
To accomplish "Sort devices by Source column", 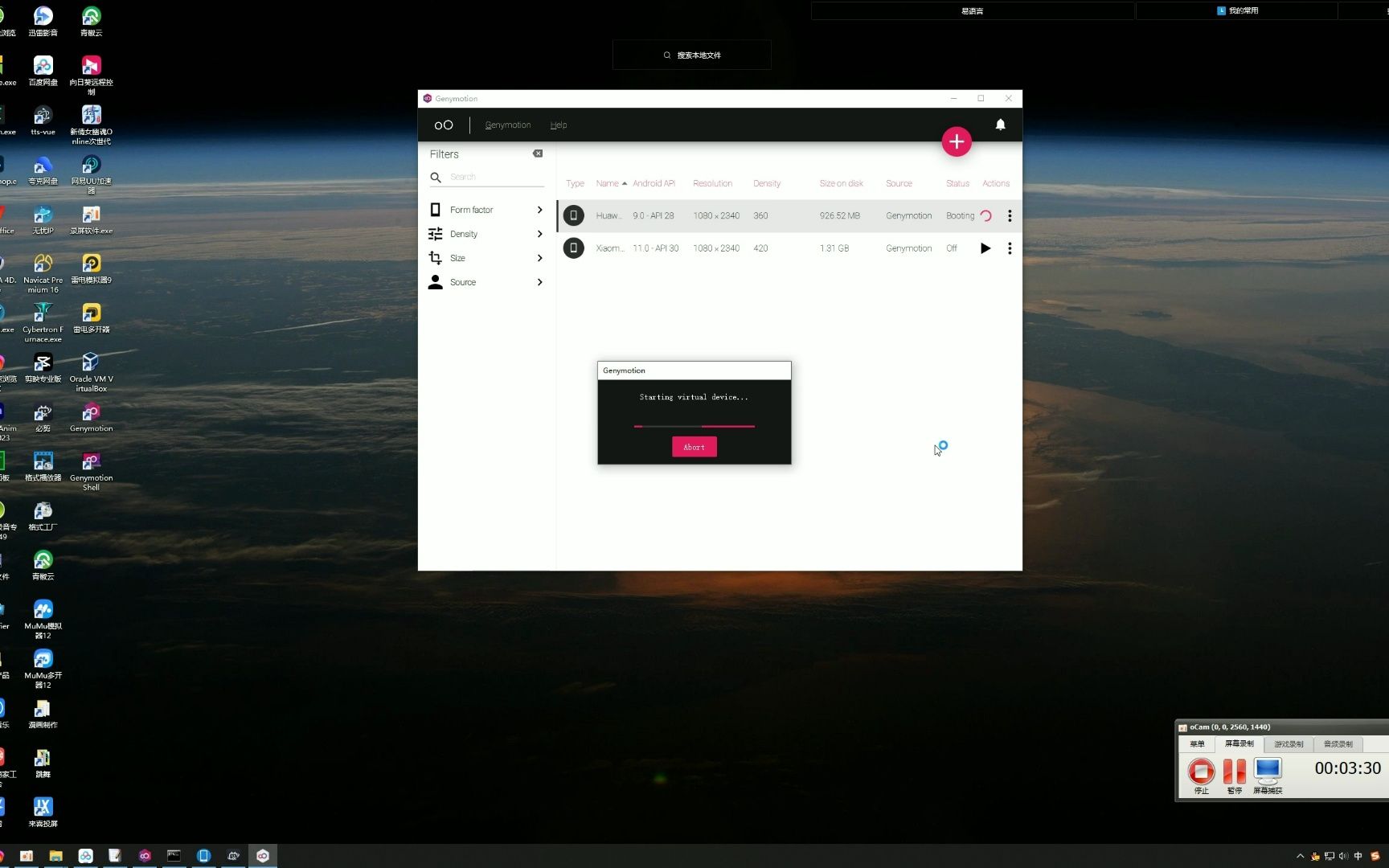I will click(899, 183).
